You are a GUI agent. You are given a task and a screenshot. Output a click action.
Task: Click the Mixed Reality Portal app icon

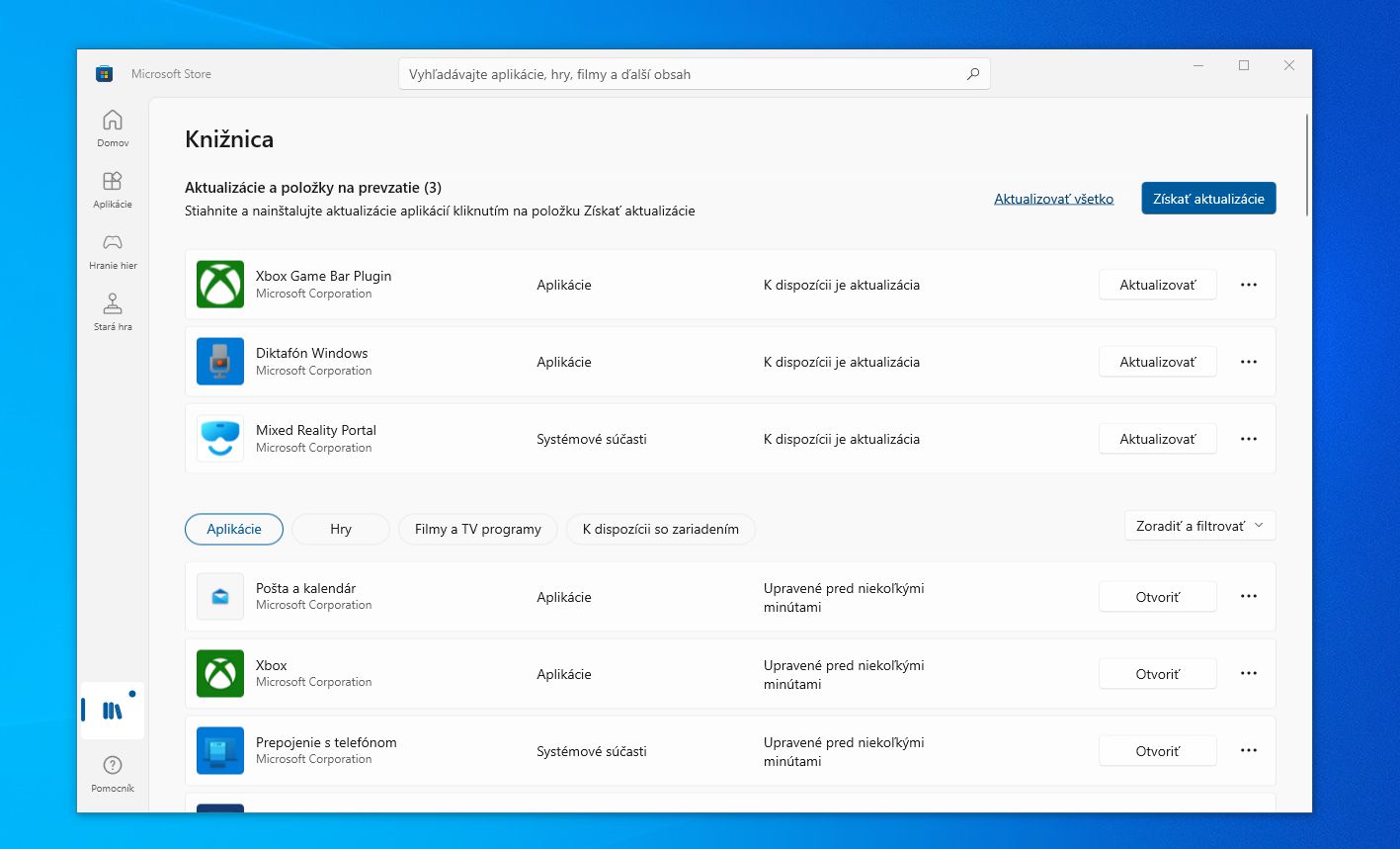coord(220,439)
